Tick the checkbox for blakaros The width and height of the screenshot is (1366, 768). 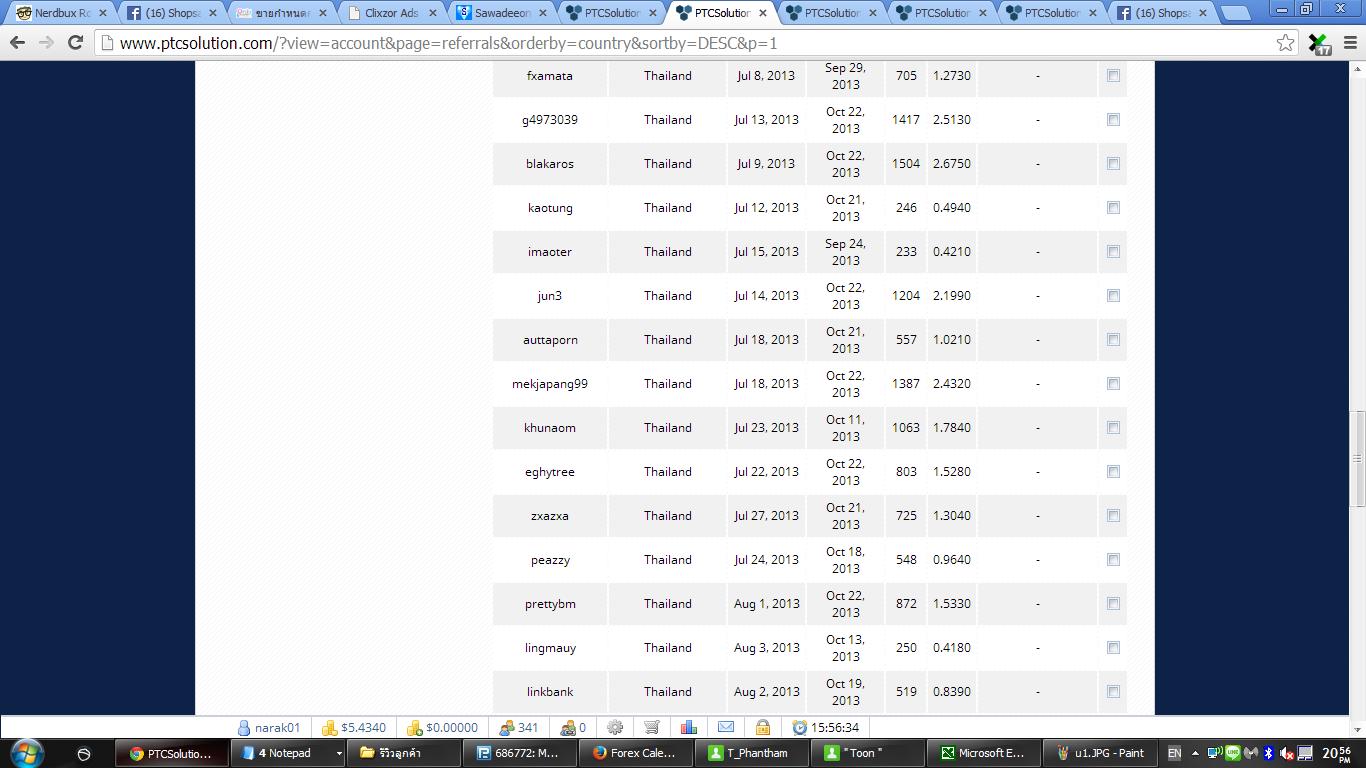(1113, 164)
